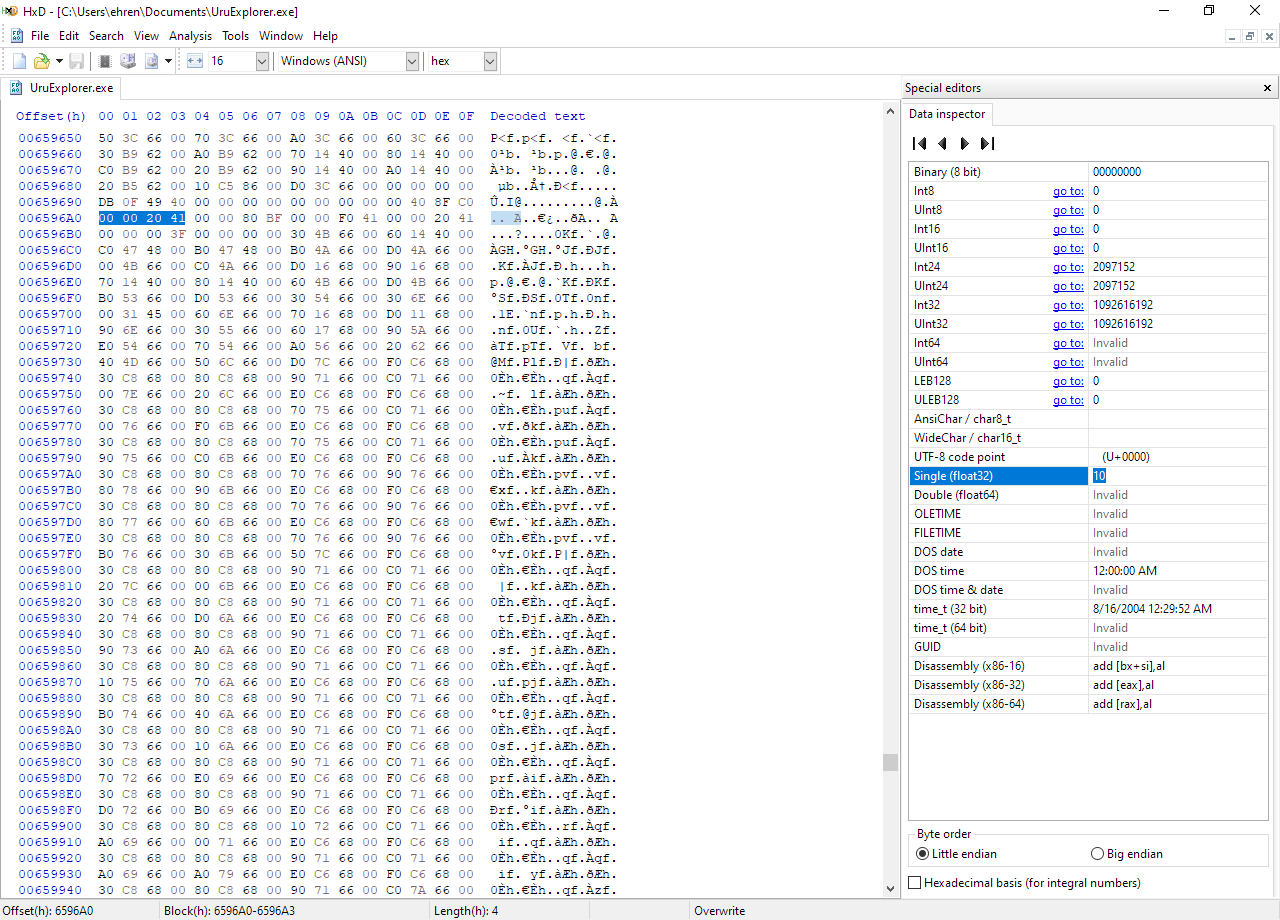This screenshot has width=1280, height=920.
Task: Open the Edit menu
Action: coord(69,36)
